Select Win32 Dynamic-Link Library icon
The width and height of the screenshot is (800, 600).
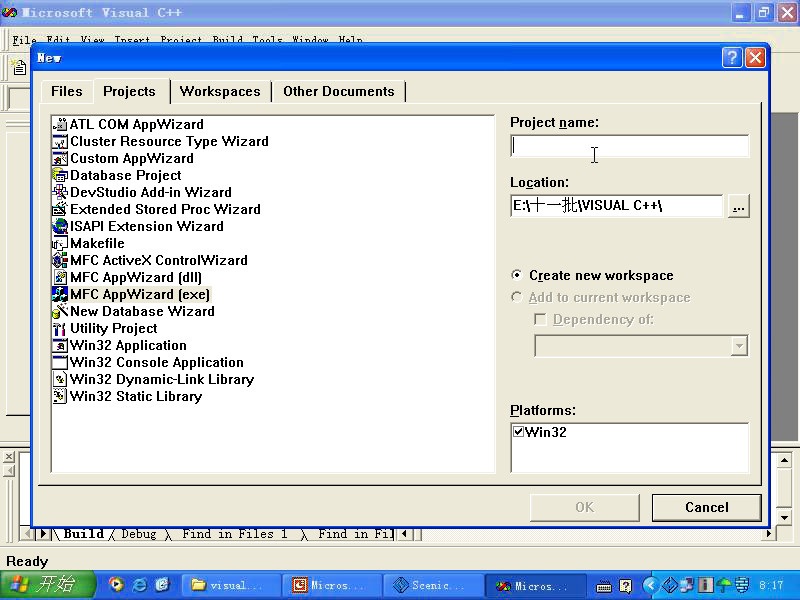(60, 379)
